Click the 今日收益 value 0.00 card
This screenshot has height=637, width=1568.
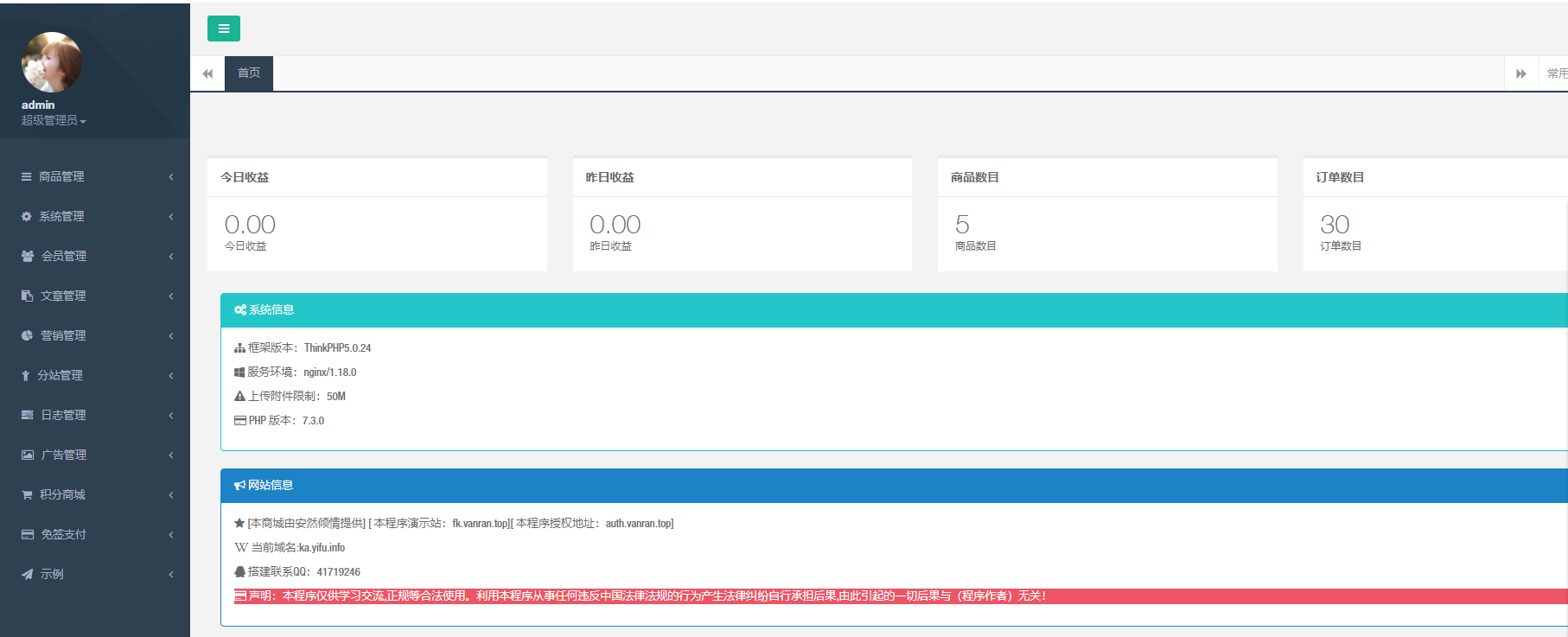point(250,225)
